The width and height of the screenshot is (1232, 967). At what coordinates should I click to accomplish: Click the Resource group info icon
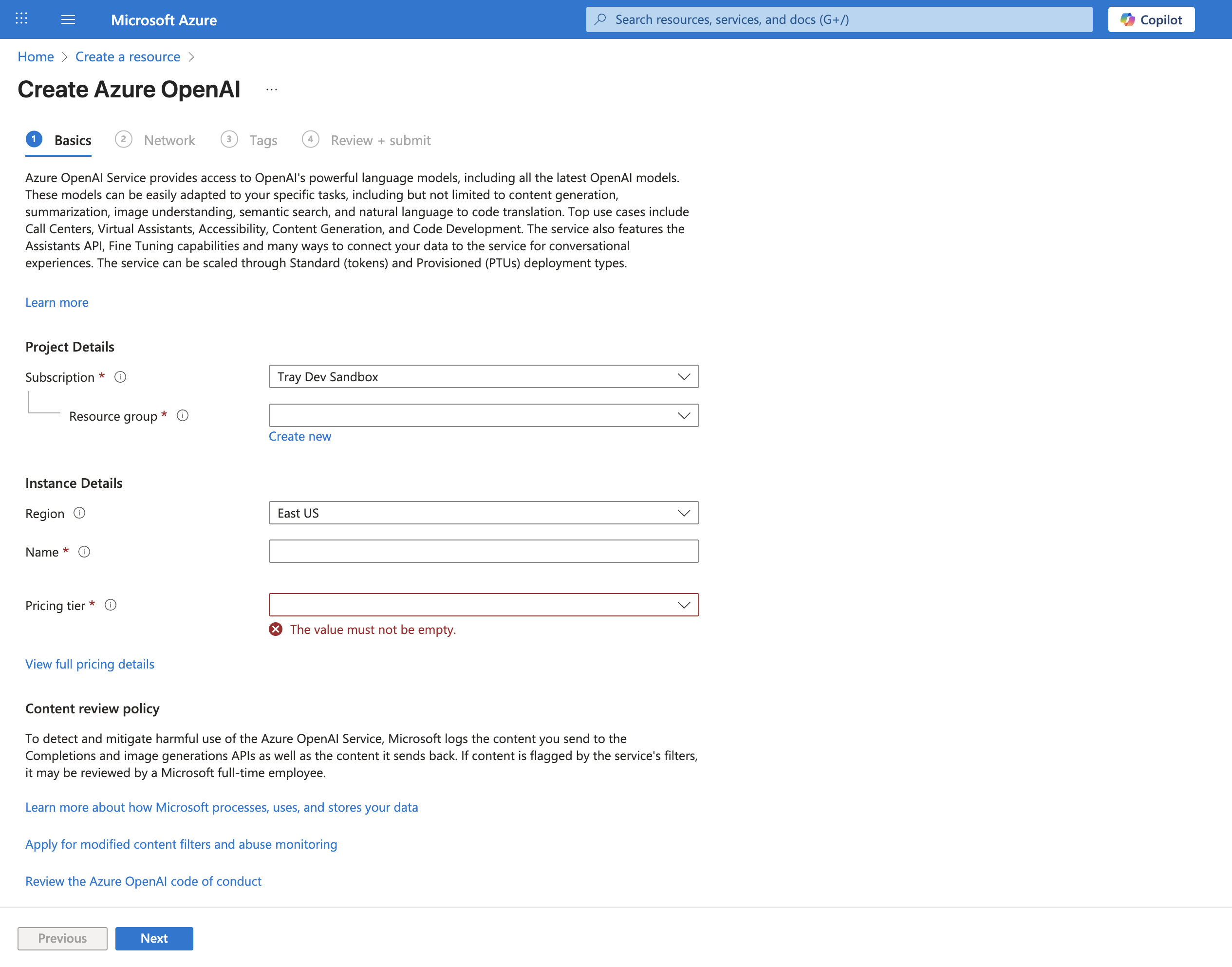(182, 415)
